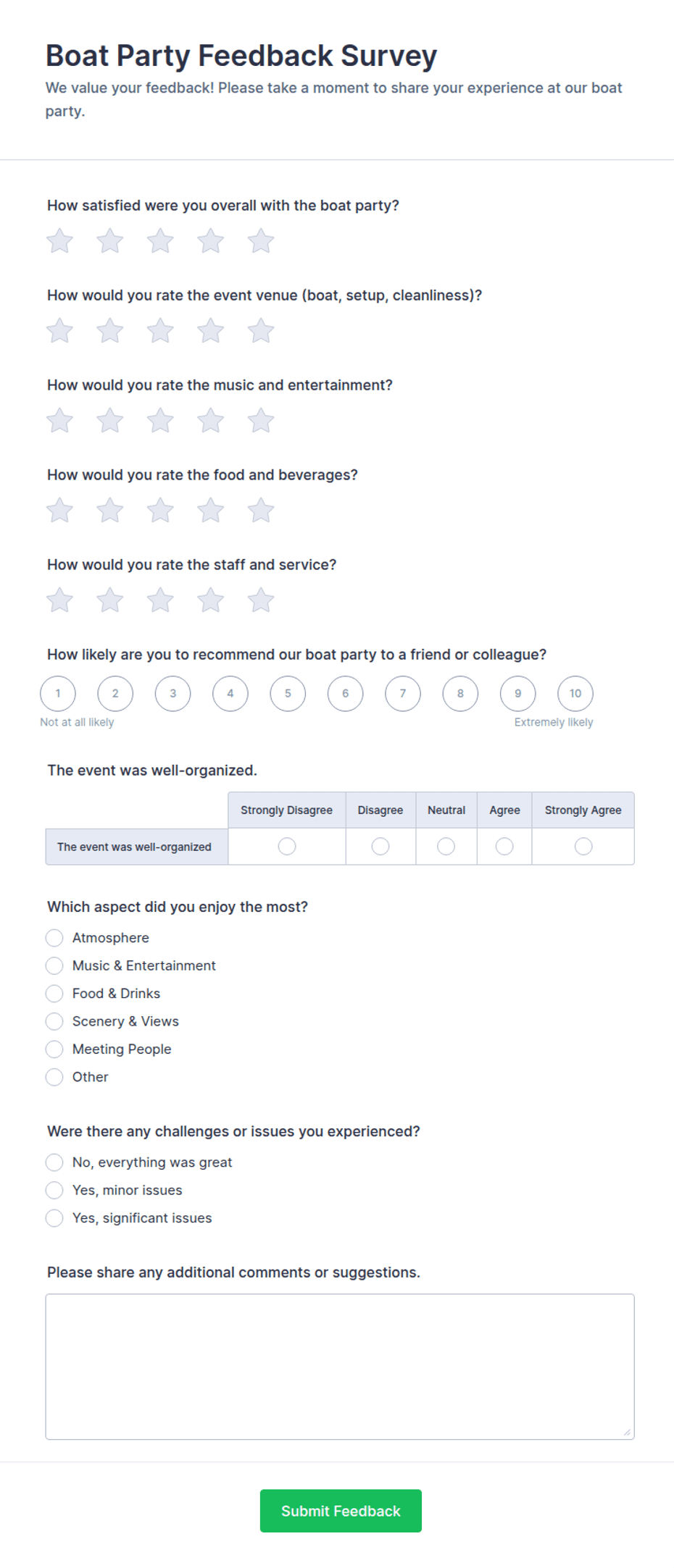The width and height of the screenshot is (674, 1568).
Task: Choose Atmosphere as most enjoyed aspect
Action: [54, 938]
